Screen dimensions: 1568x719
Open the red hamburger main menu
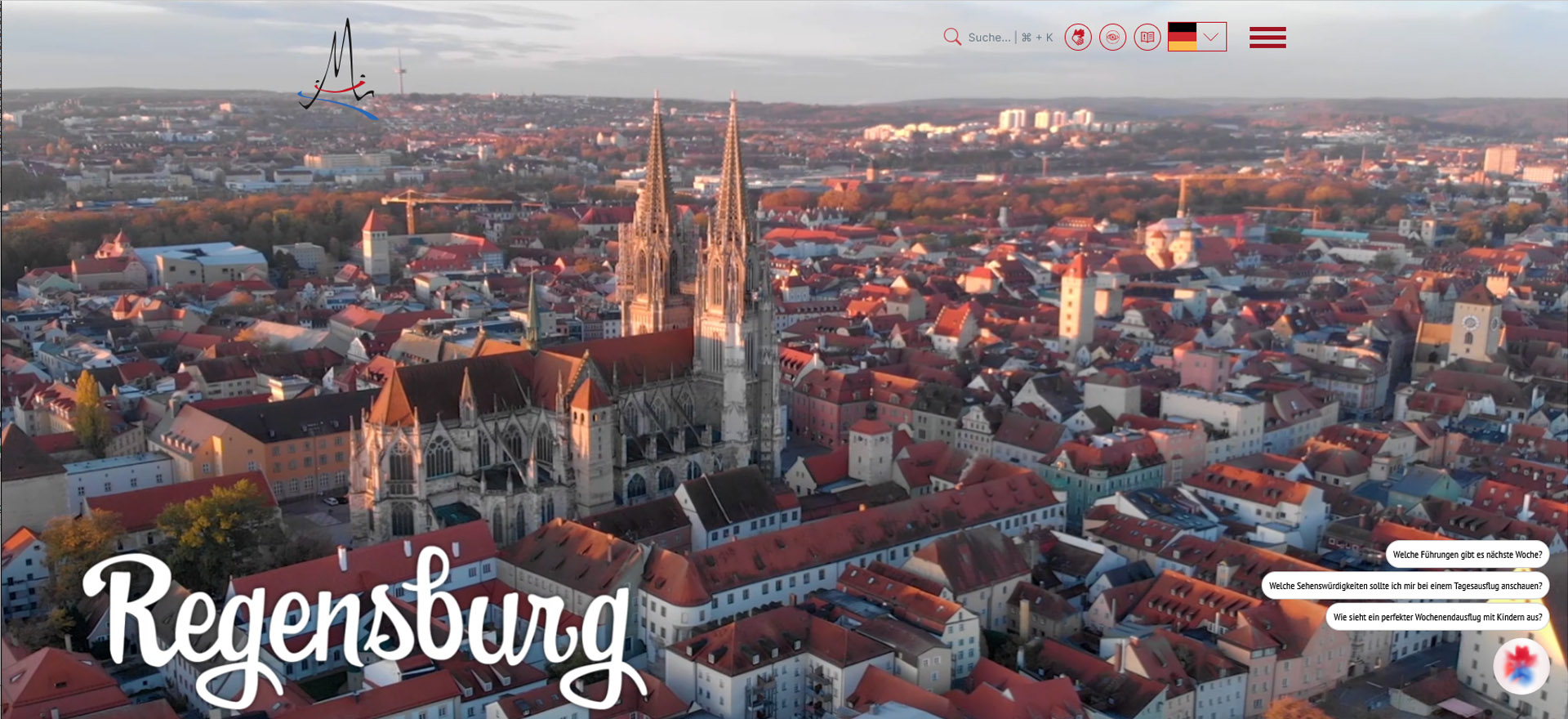(x=1267, y=38)
